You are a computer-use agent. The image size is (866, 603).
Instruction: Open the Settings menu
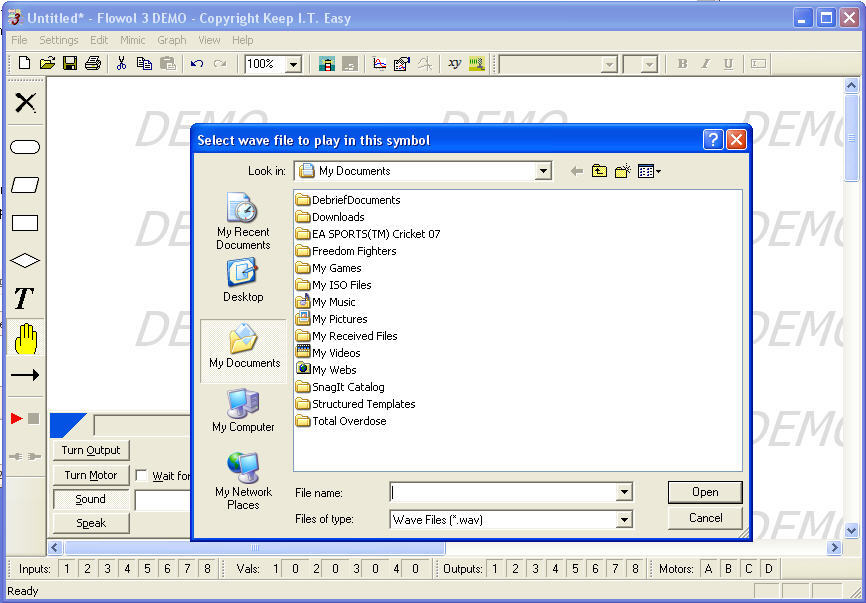pos(59,40)
